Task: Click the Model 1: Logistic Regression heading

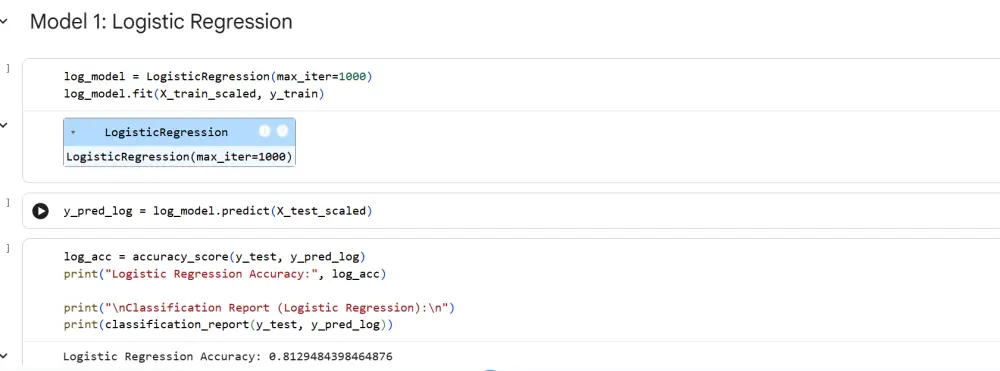Action: pos(161,22)
